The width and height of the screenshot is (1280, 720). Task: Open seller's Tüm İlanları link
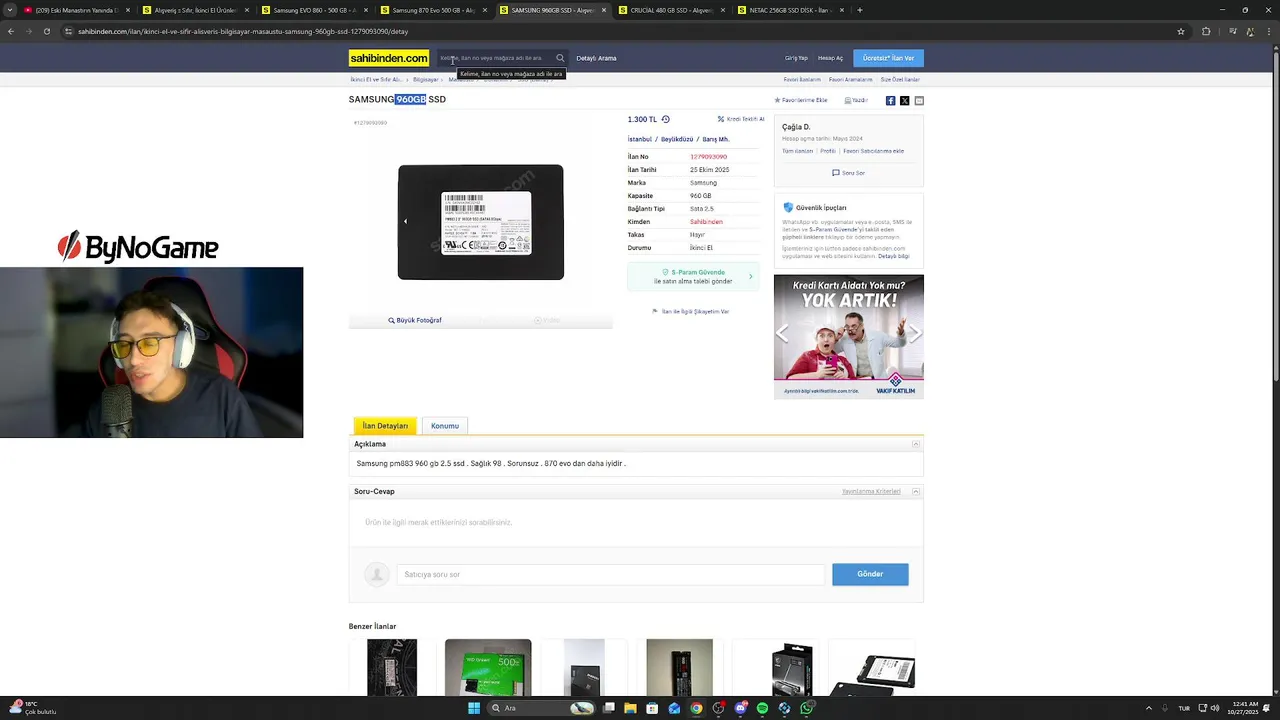(797, 151)
